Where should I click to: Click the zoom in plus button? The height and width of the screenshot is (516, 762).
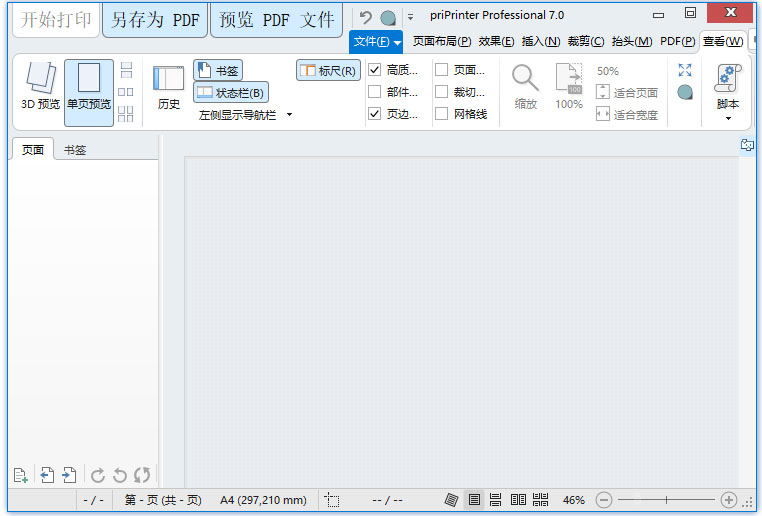point(728,499)
